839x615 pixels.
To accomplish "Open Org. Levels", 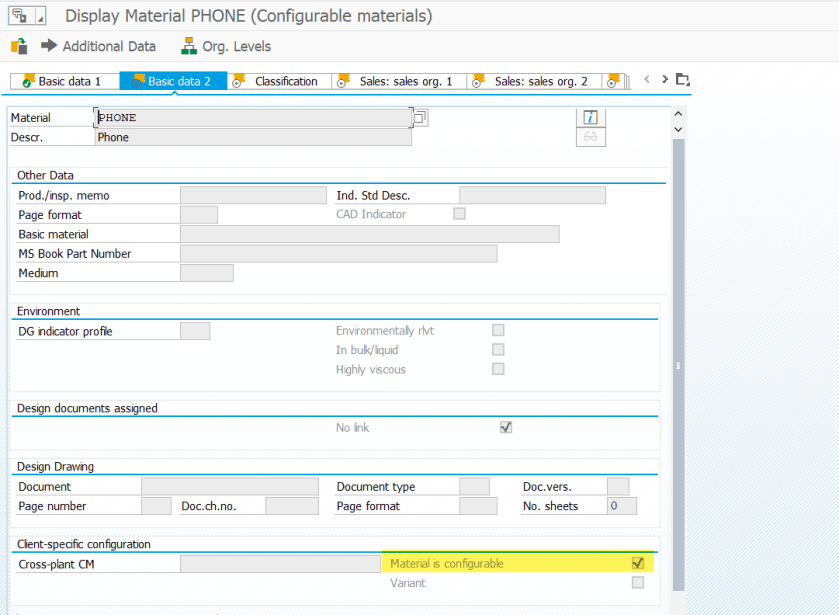I will click(x=225, y=46).
